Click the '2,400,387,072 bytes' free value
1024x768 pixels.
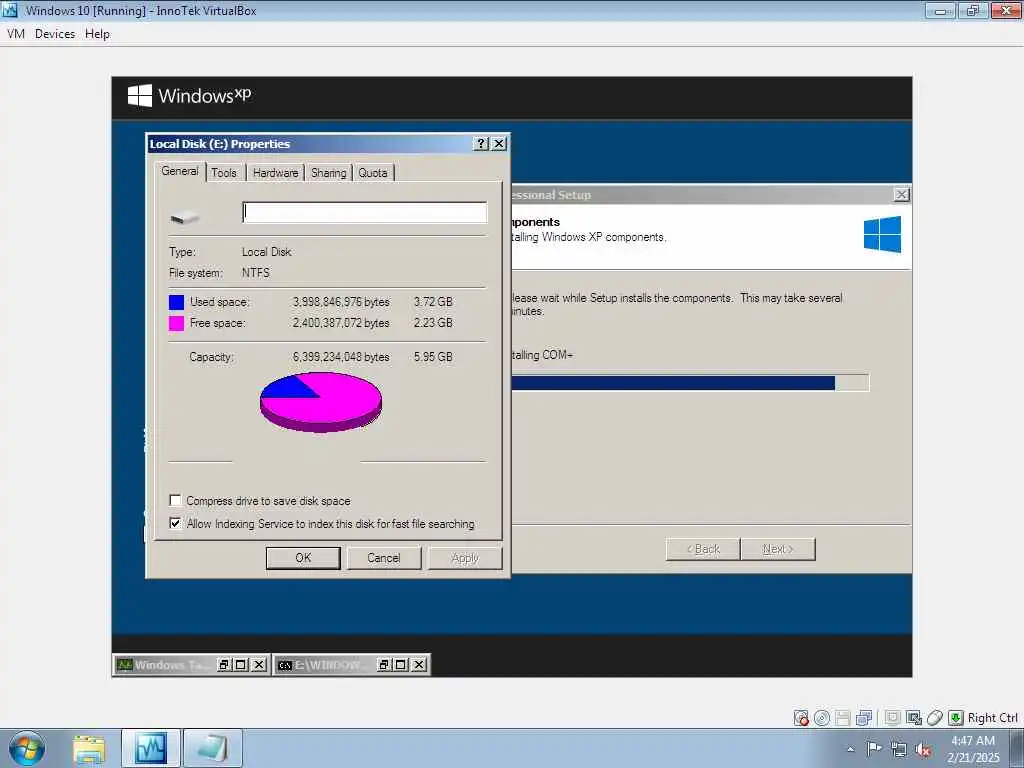341,323
